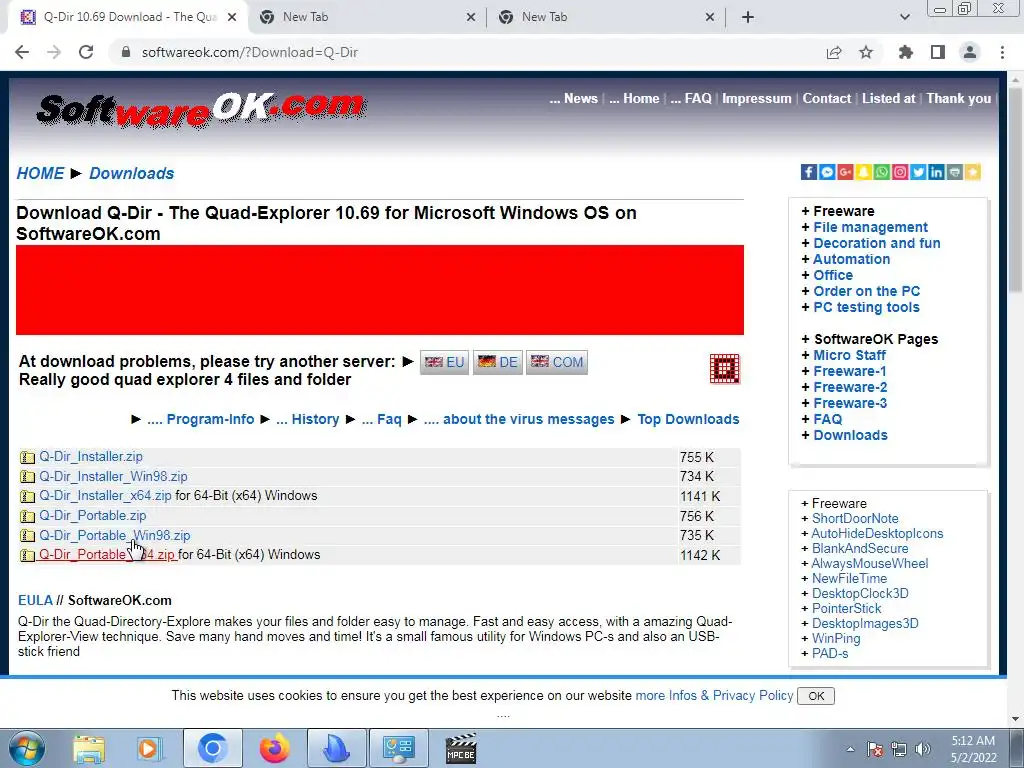Screen dimensions: 1024x768
Task: Open the Impressum header link
Action: tap(756, 99)
